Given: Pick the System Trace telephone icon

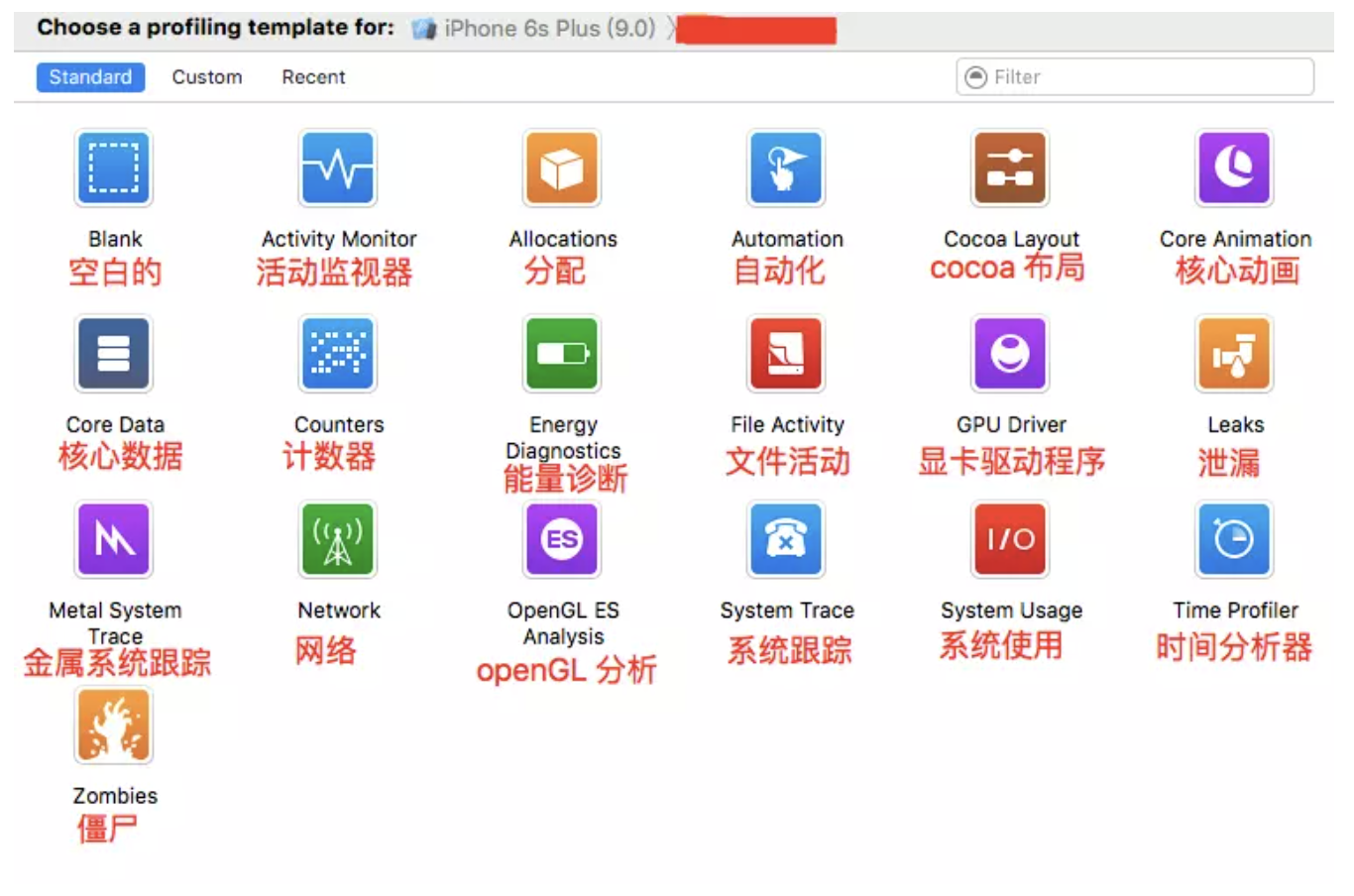Looking at the screenshot, I should (x=786, y=539).
